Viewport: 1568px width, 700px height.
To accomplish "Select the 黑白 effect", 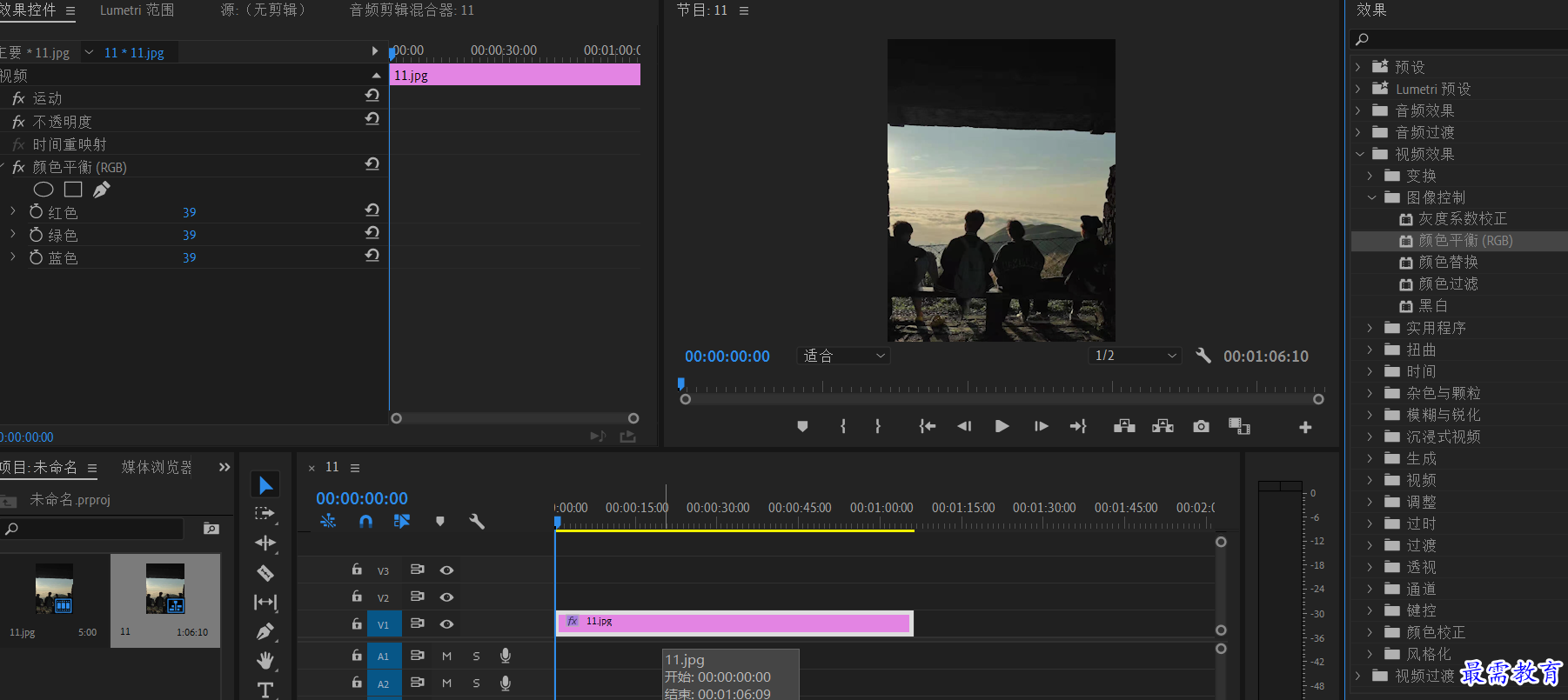I will pyautogui.click(x=1433, y=306).
